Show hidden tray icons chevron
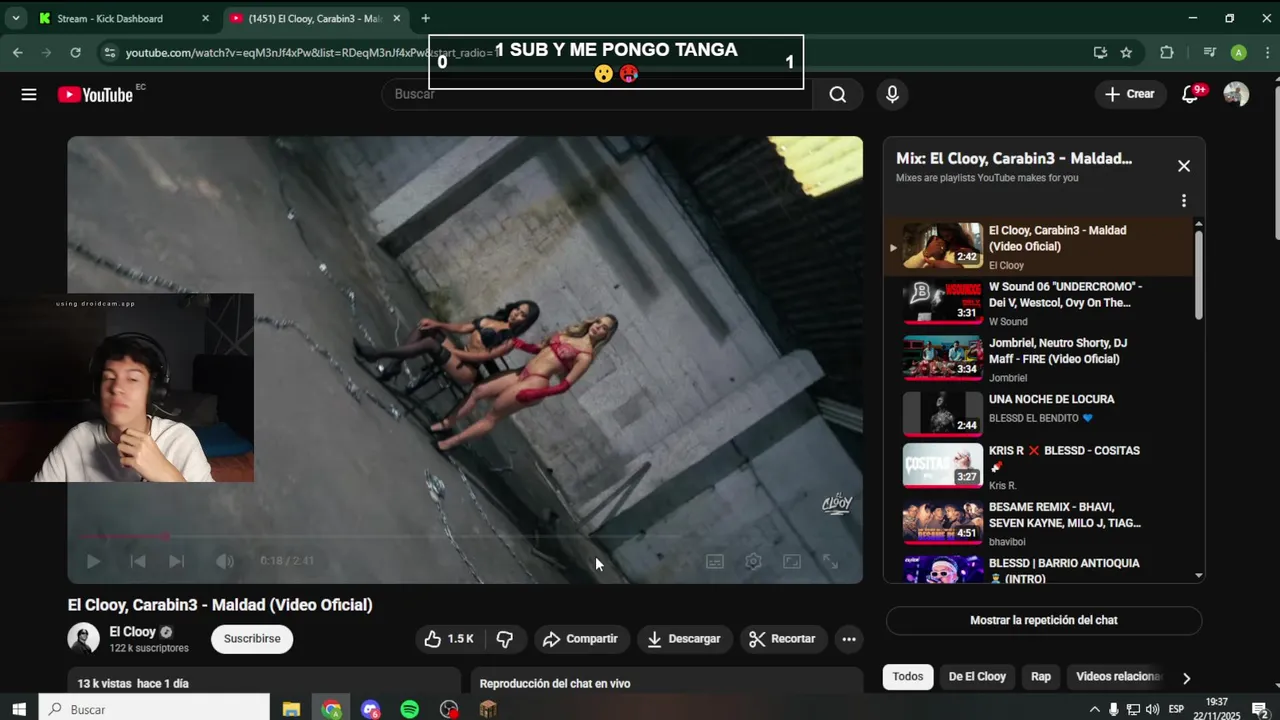 (x=1094, y=709)
